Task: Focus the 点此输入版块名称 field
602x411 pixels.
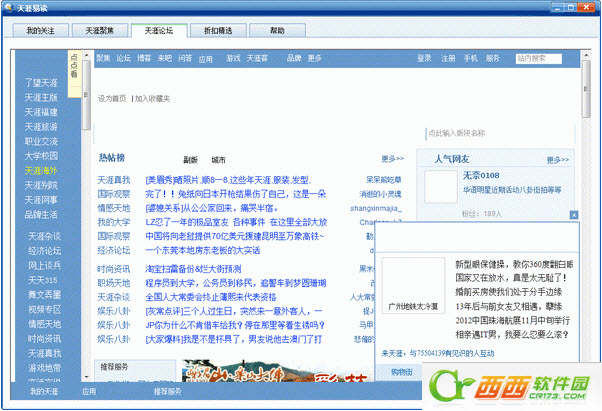Action: click(x=500, y=133)
